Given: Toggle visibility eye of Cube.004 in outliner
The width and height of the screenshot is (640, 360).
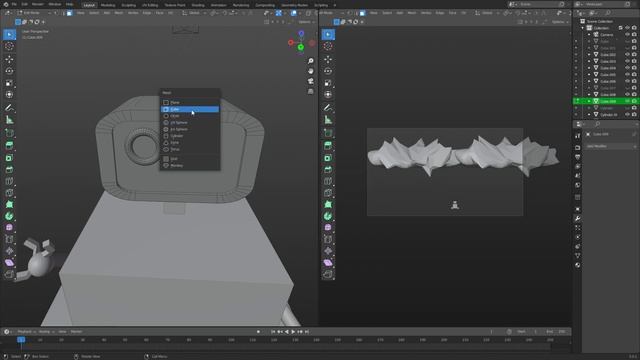Looking at the screenshot, I should point(627,68).
